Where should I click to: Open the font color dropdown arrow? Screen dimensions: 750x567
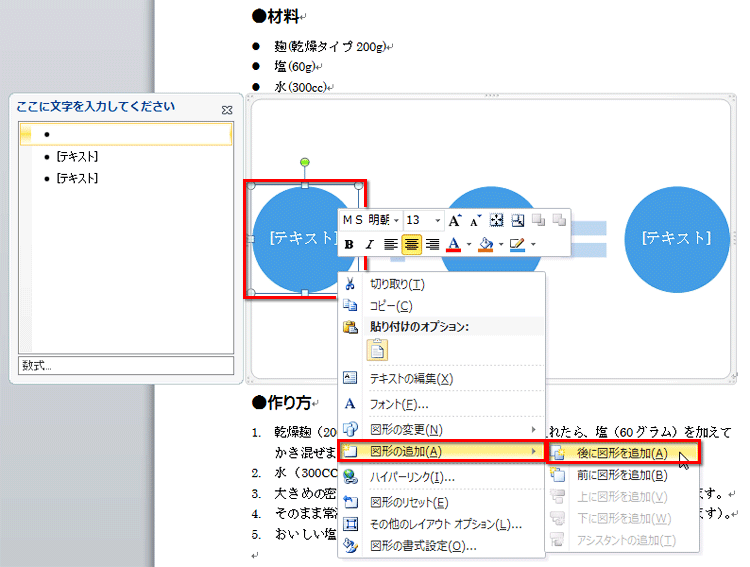pyautogui.click(x=469, y=245)
